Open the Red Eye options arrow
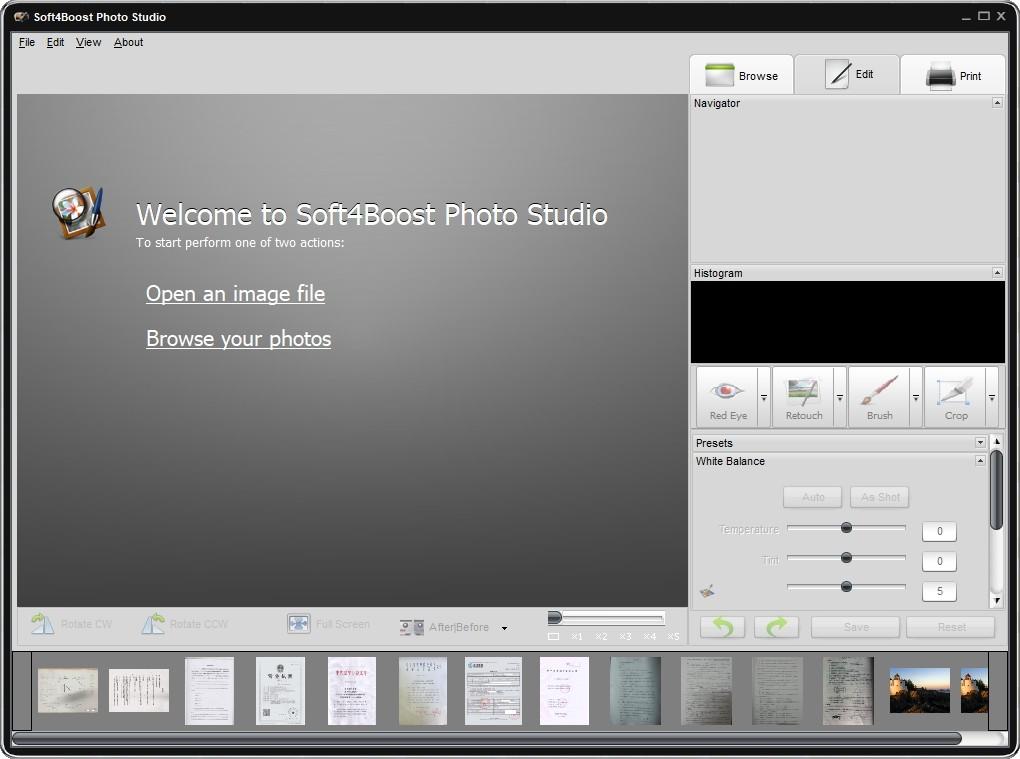Screen dimensions: 1020x759 pyautogui.click(x=764, y=397)
